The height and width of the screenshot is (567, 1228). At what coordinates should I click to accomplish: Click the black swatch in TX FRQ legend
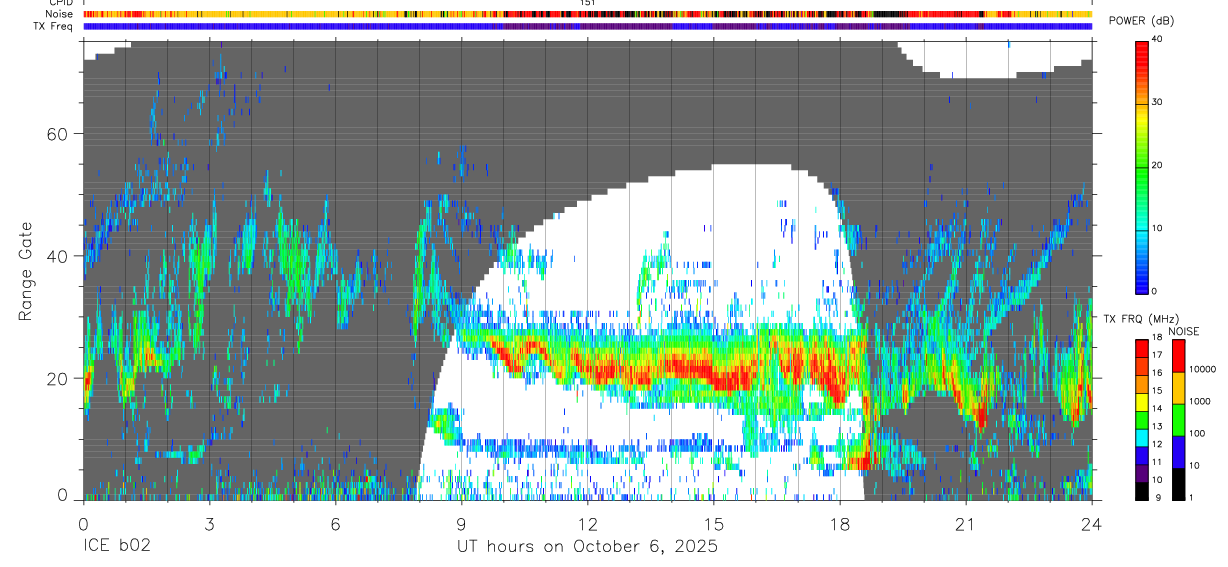[x=1142, y=490]
